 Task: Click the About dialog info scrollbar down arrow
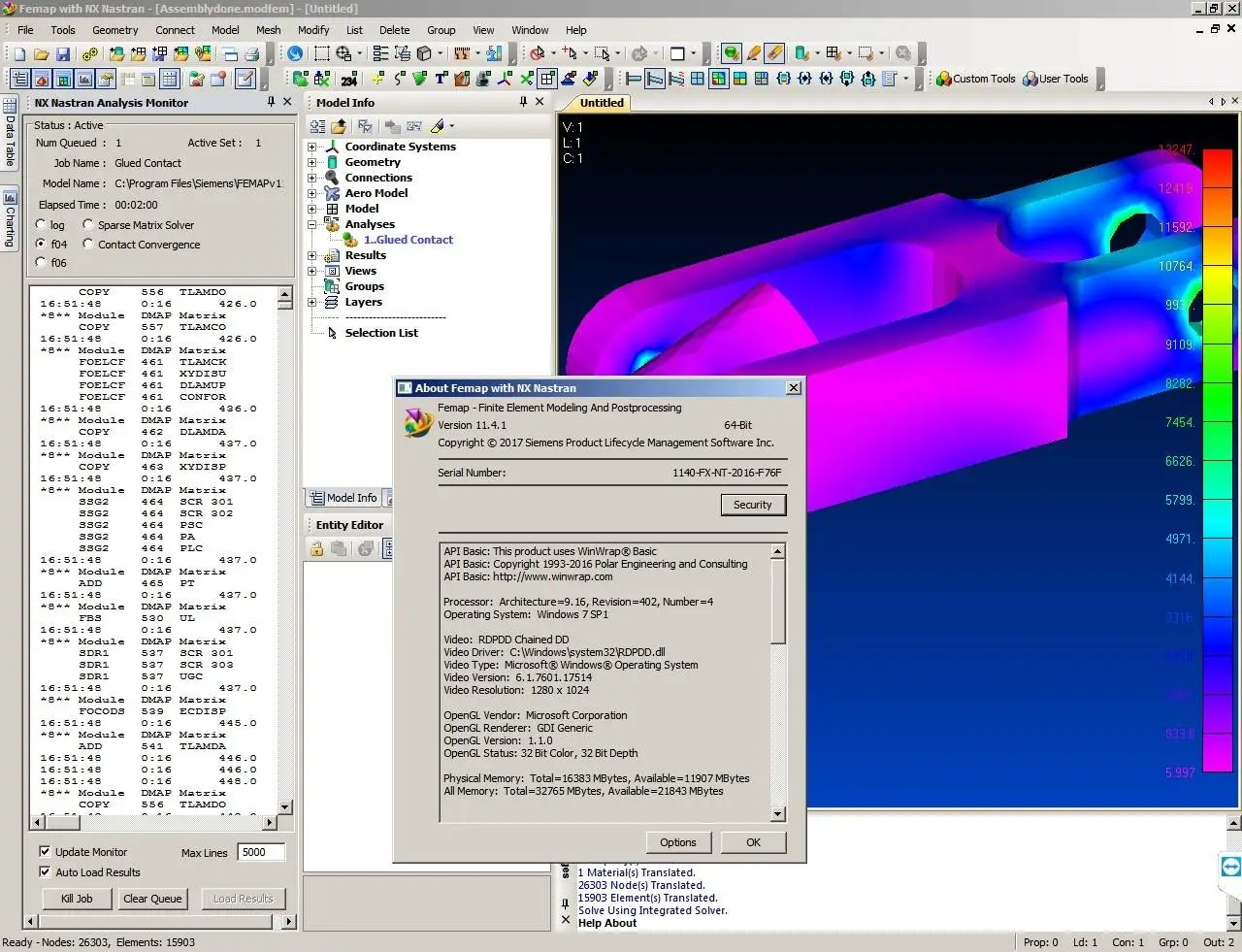778,814
